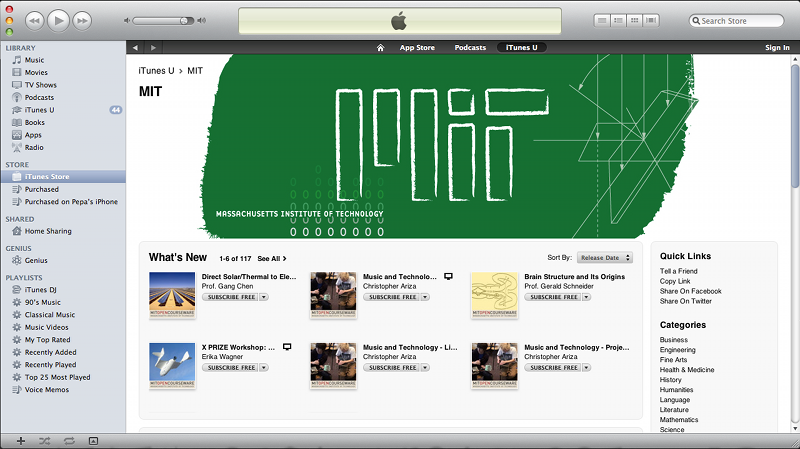Subscribe free to Brain Structure and Its Origins
The image size is (800, 449).
click(x=554, y=297)
